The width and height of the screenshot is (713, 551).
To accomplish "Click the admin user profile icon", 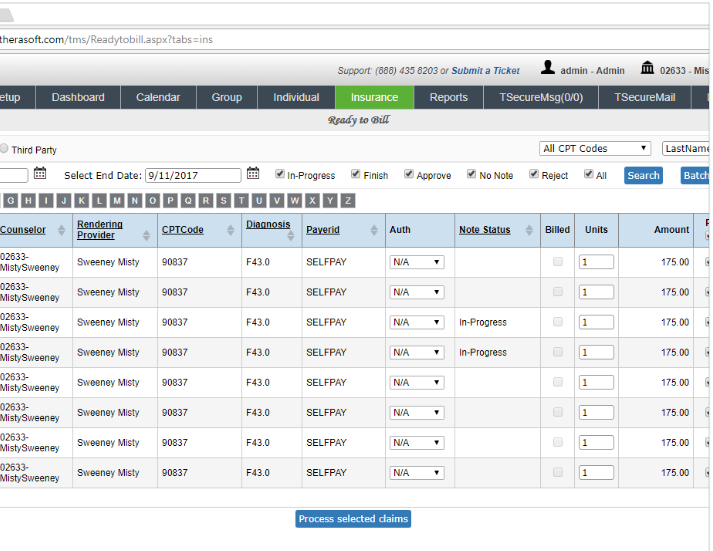I will pyautogui.click(x=548, y=67).
